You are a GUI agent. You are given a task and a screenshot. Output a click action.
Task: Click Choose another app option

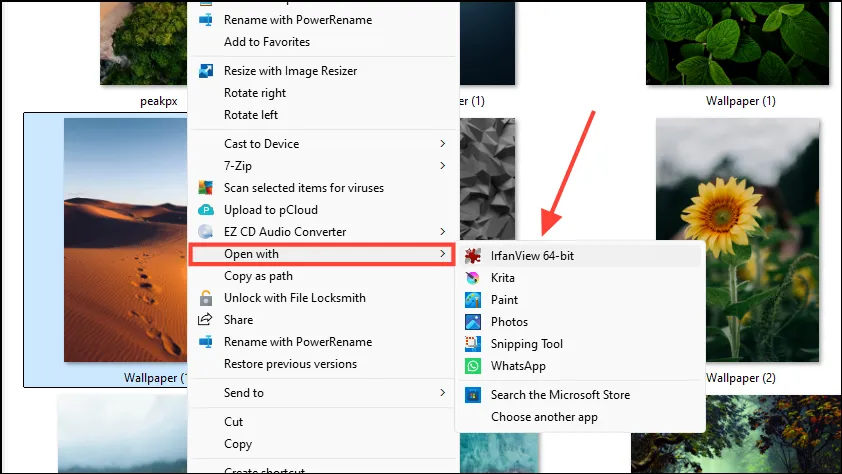(544, 417)
